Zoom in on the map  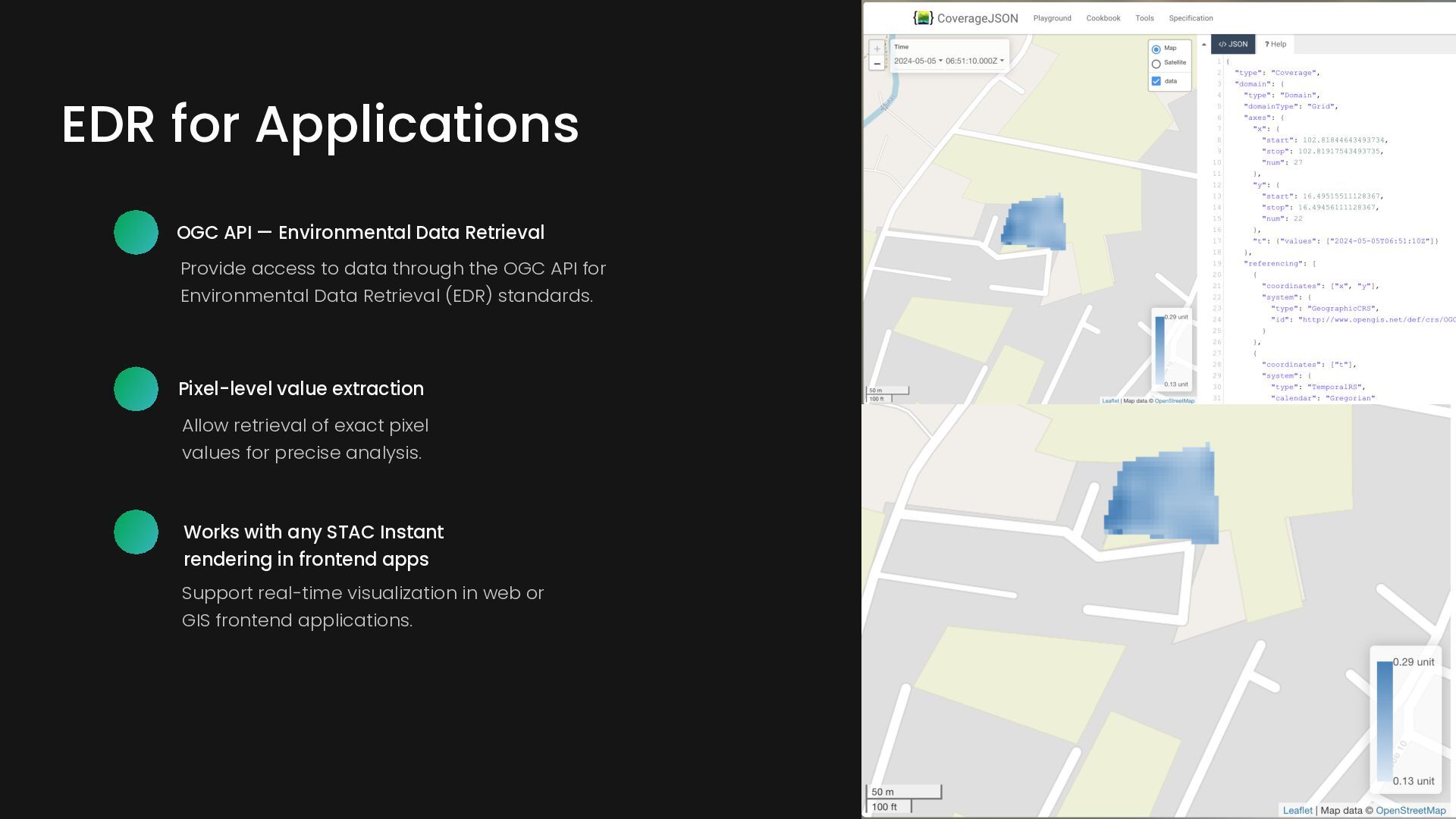click(877, 49)
